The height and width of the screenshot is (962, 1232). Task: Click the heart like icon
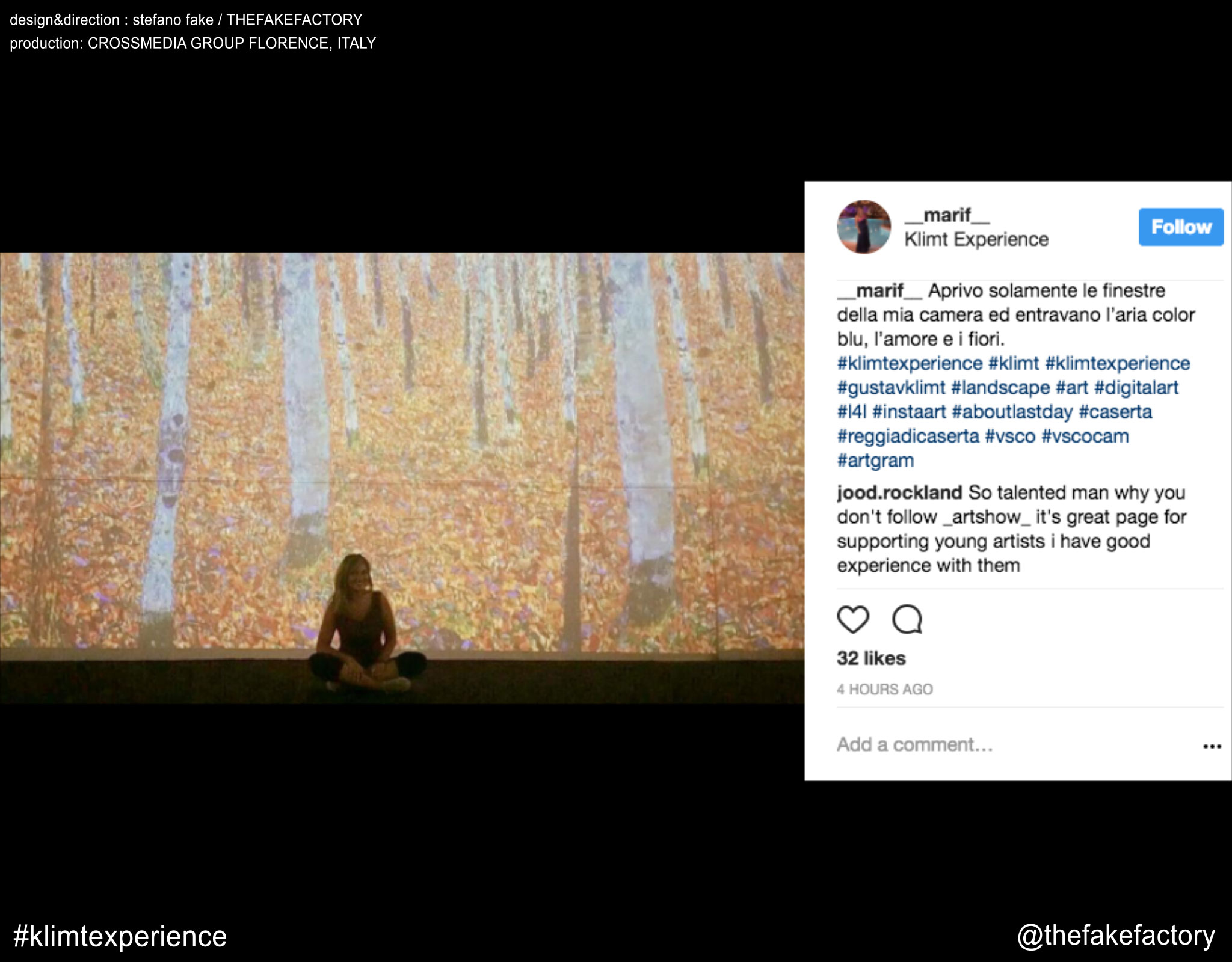click(x=853, y=619)
